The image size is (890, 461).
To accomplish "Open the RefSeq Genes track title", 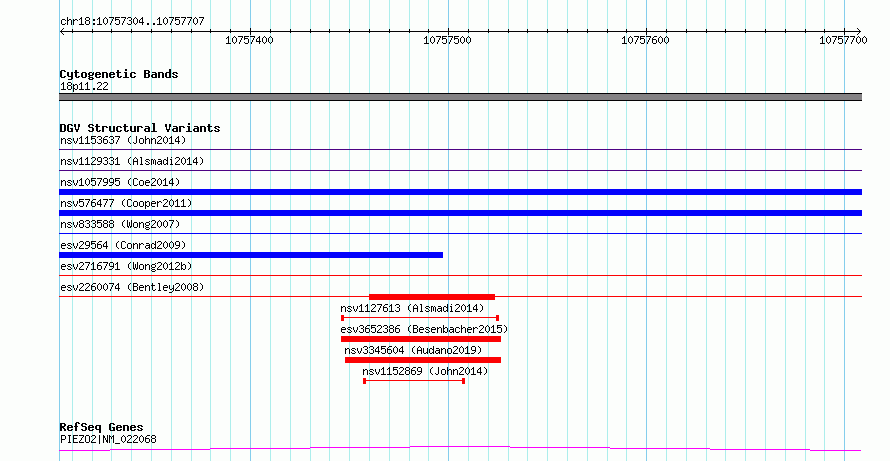I will click(102, 427).
